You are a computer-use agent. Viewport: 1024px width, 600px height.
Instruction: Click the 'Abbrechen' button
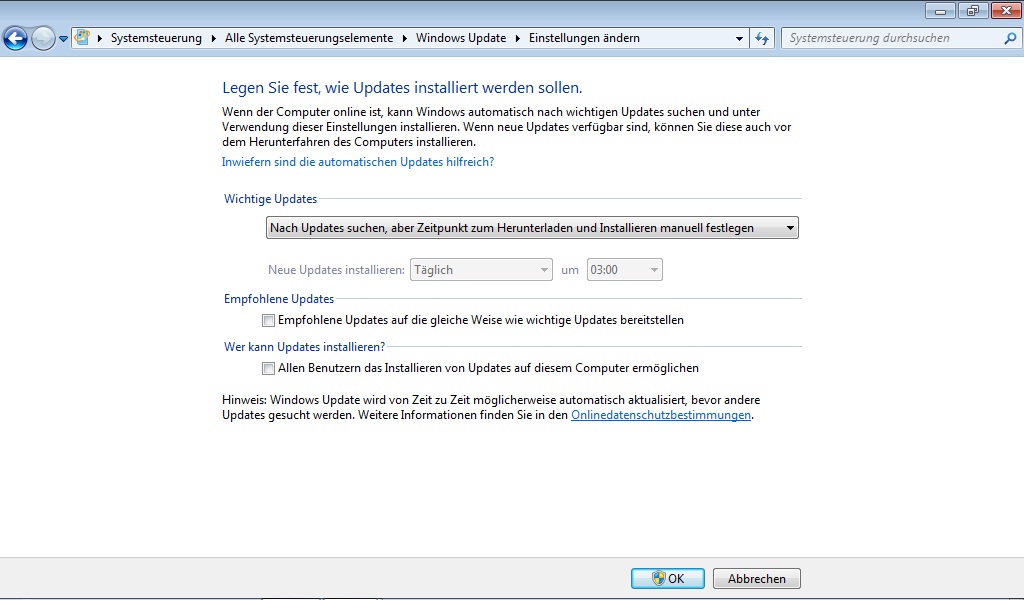click(757, 578)
